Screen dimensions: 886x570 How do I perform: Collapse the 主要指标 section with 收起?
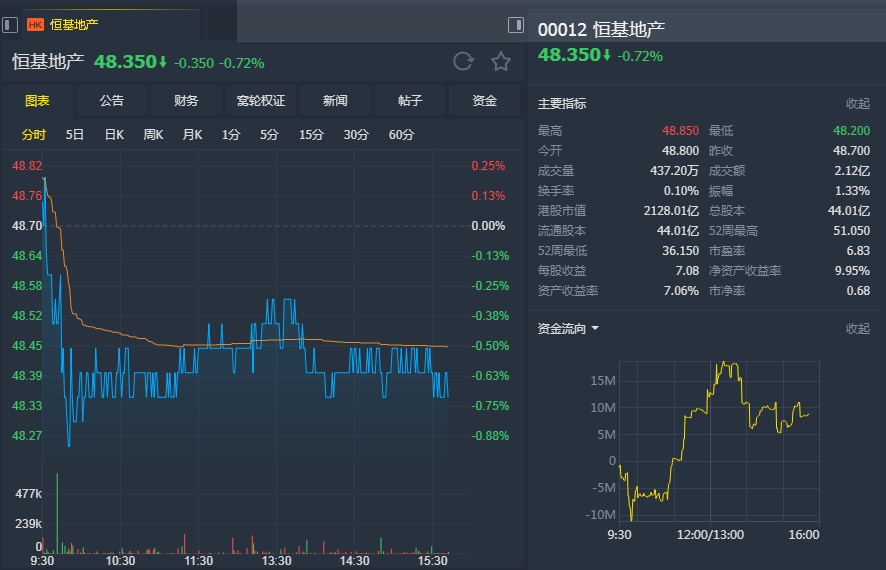pyautogui.click(x=857, y=103)
